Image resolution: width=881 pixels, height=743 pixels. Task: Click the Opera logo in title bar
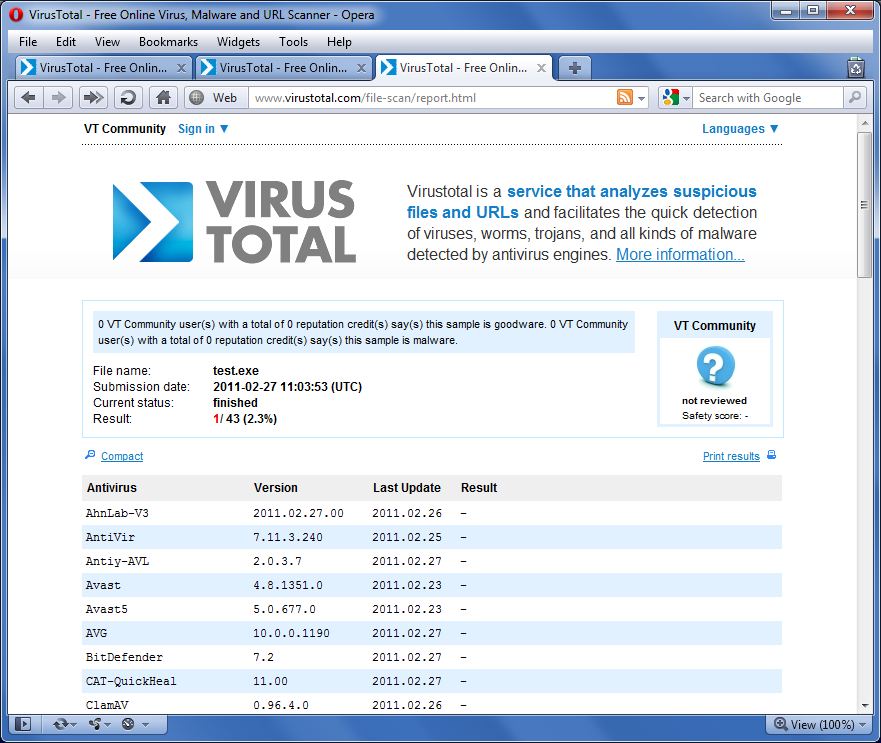16,15
